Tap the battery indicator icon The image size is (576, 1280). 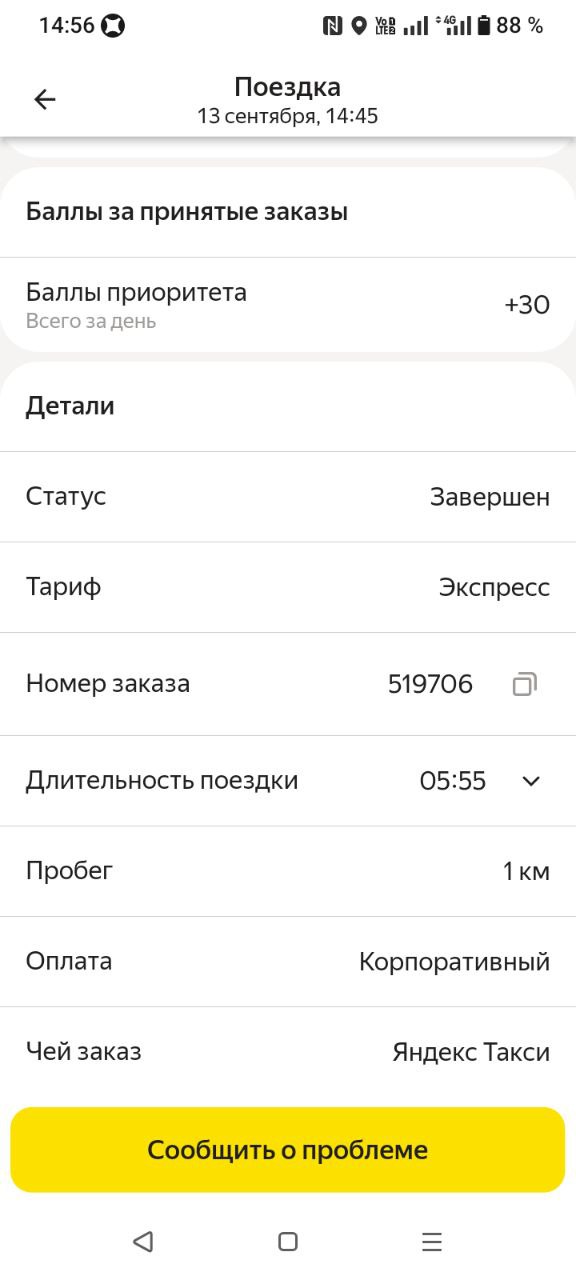(484, 26)
